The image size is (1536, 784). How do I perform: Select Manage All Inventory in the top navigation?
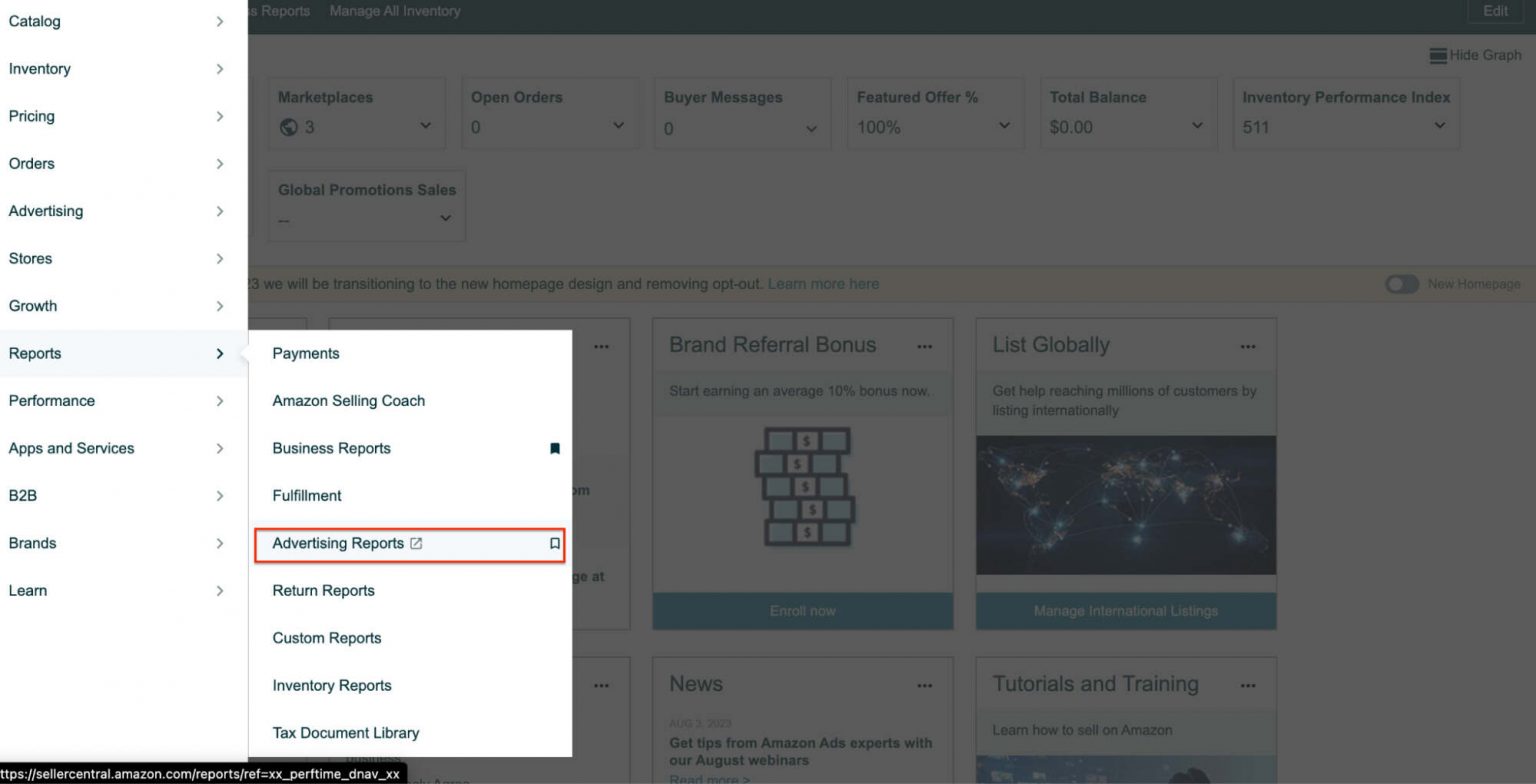[395, 11]
